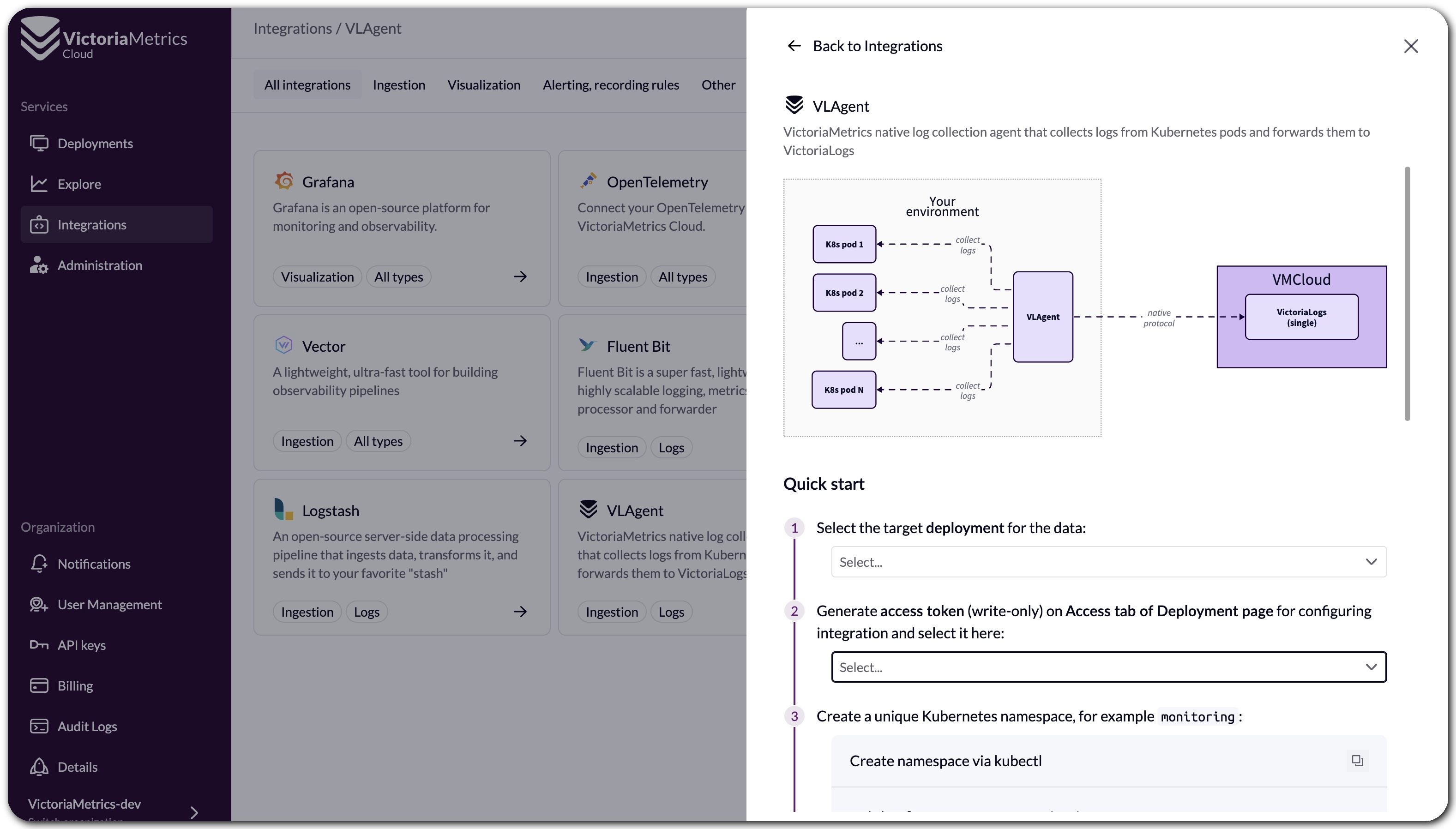This screenshot has width=1456, height=829.
Task: Expand the VictoriaMetrics-dev organization switcher
Action: coord(194,812)
